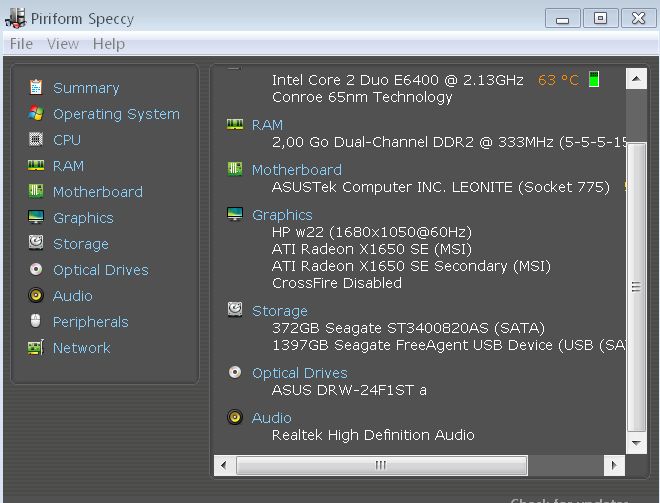
Task: Open the Motherboard section heading link
Action: click(296, 170)
